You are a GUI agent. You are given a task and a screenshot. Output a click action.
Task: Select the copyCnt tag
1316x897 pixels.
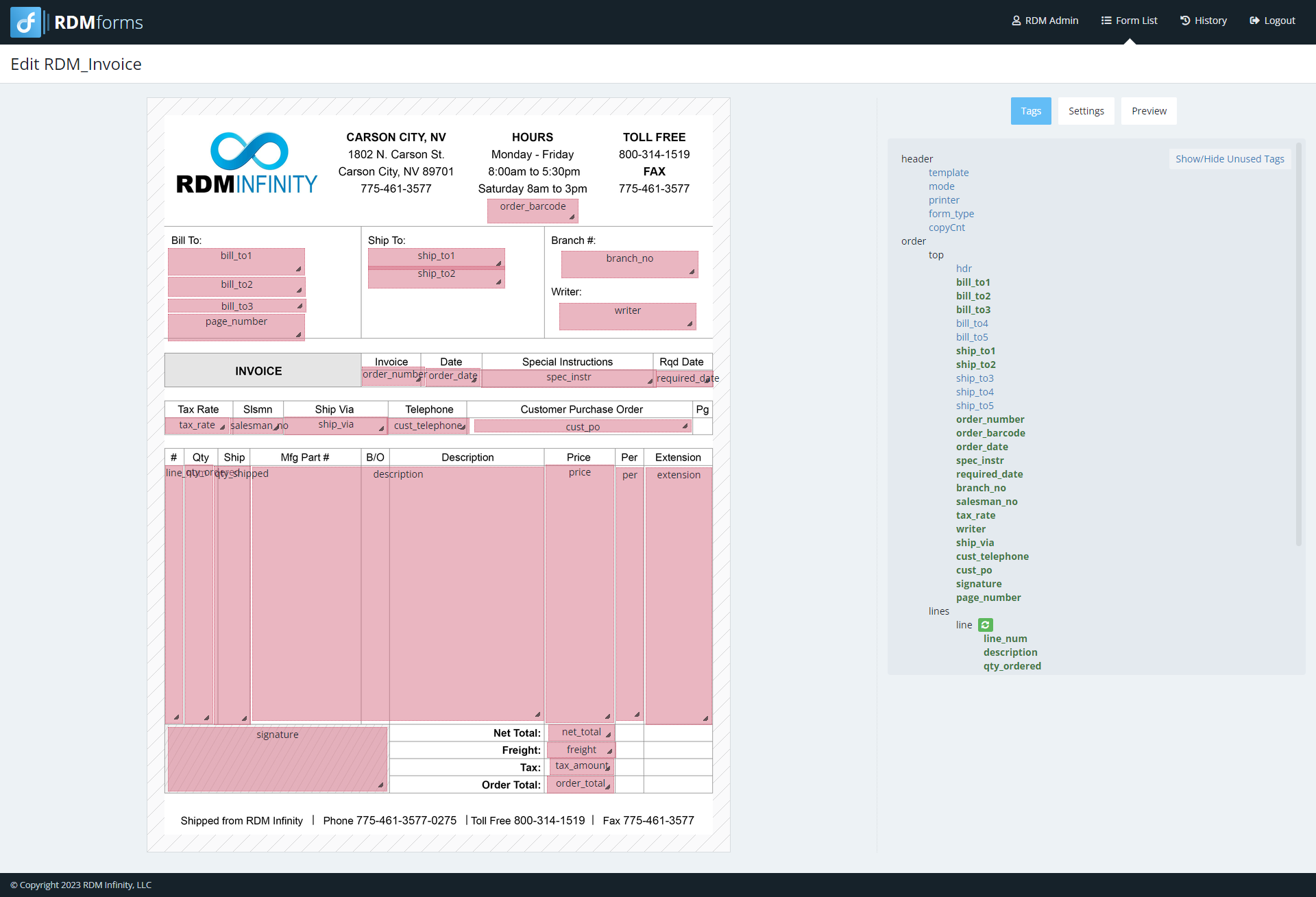point(947,228)
